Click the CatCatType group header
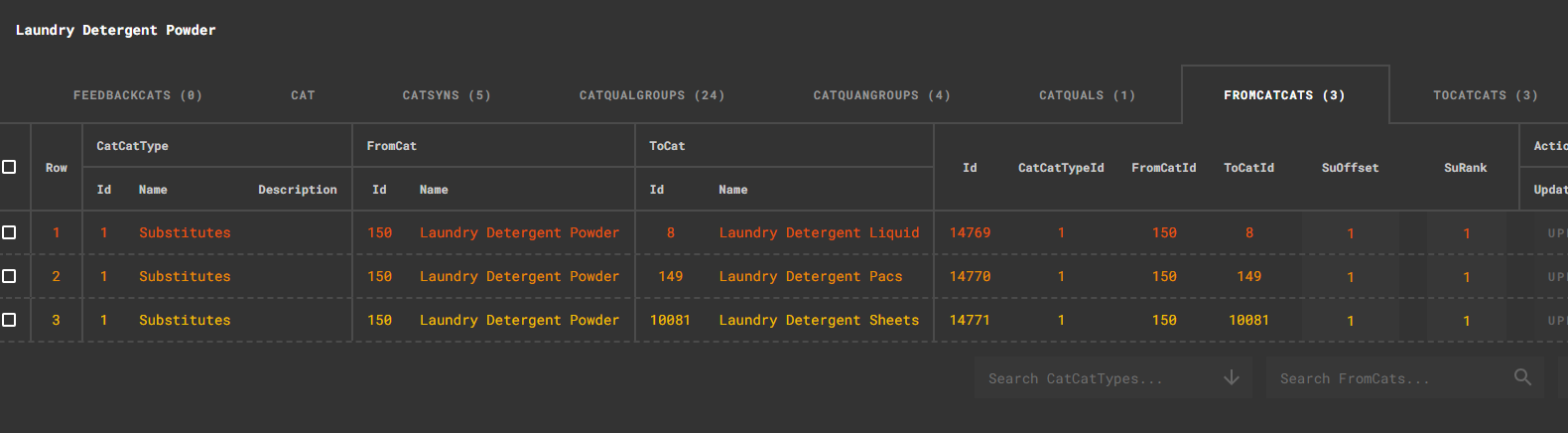Viewport: 1568px width, 433px height. (x=132, y=146)
